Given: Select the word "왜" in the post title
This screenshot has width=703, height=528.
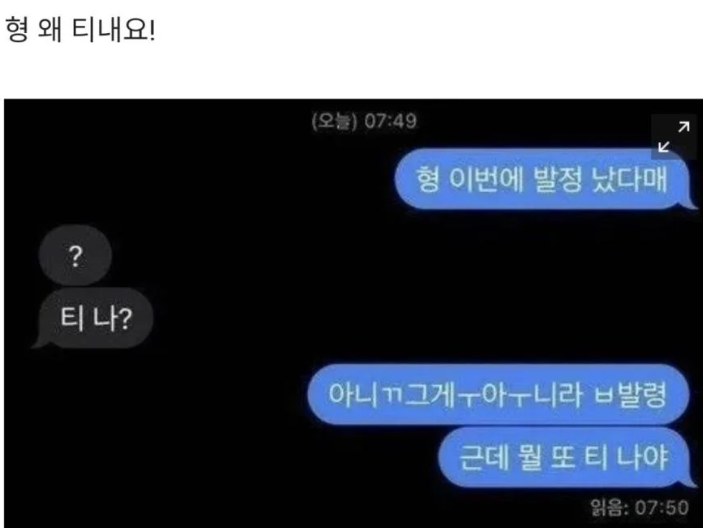Looking at the screenshot, I should tap(49, 30).
